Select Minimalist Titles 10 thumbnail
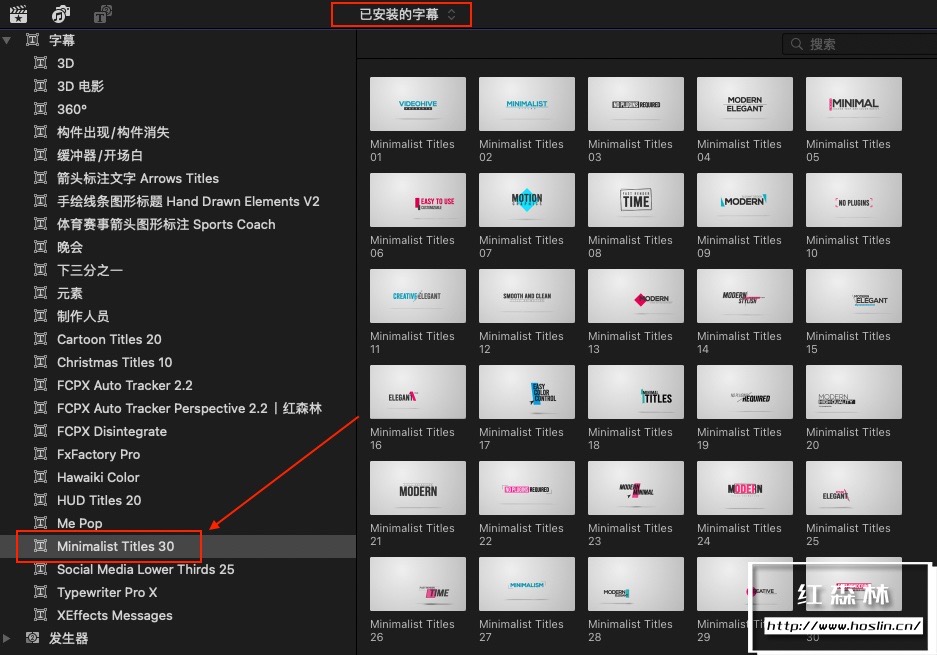Screen dimensions: 937x655 (853, 200)
